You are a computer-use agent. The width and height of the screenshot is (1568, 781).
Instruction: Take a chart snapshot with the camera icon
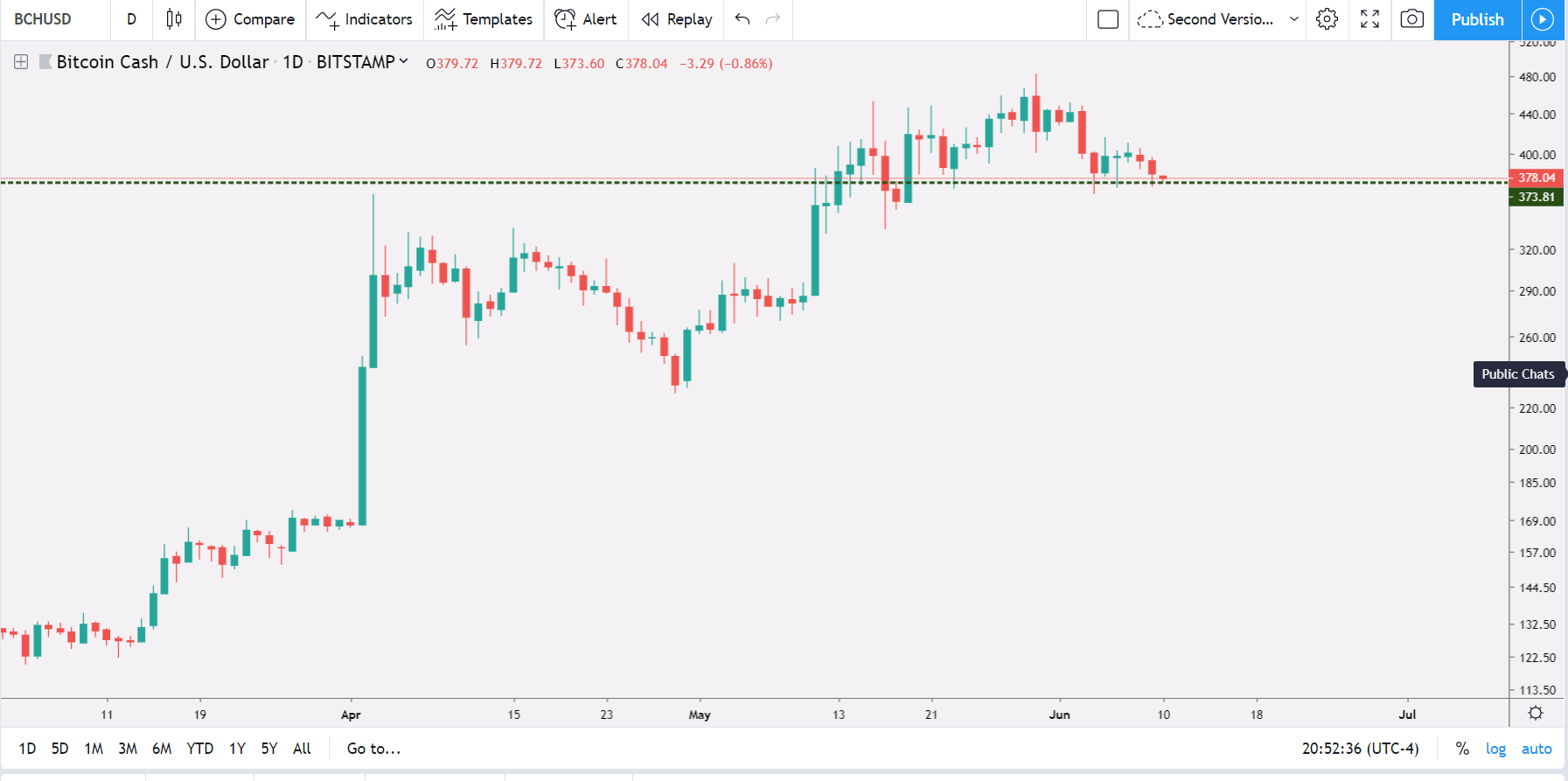coord(1411,19)
